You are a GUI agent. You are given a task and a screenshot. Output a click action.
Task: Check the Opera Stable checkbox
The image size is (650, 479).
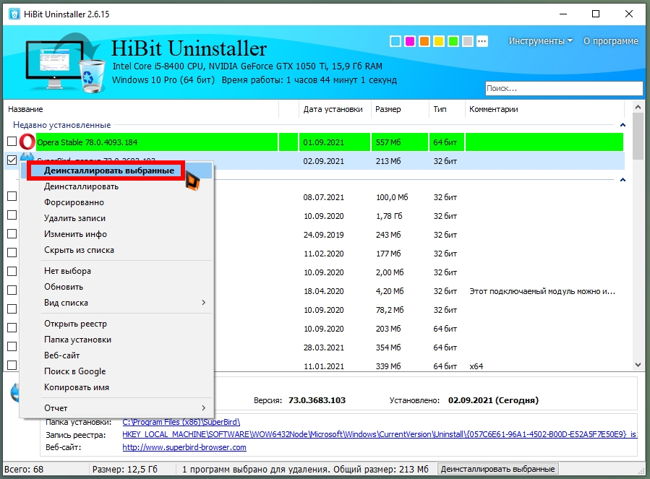pos(12,141)
